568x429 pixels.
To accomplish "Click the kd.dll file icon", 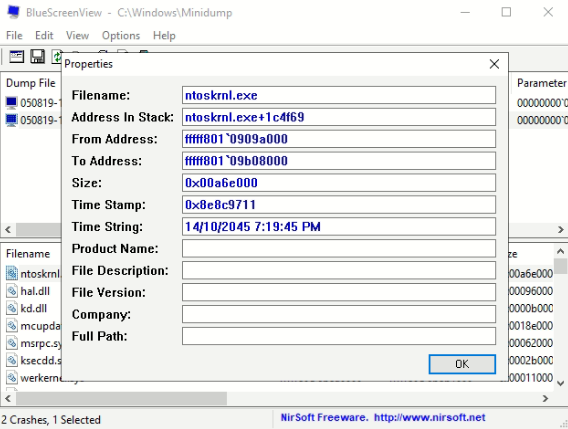I will pos(12,308).
